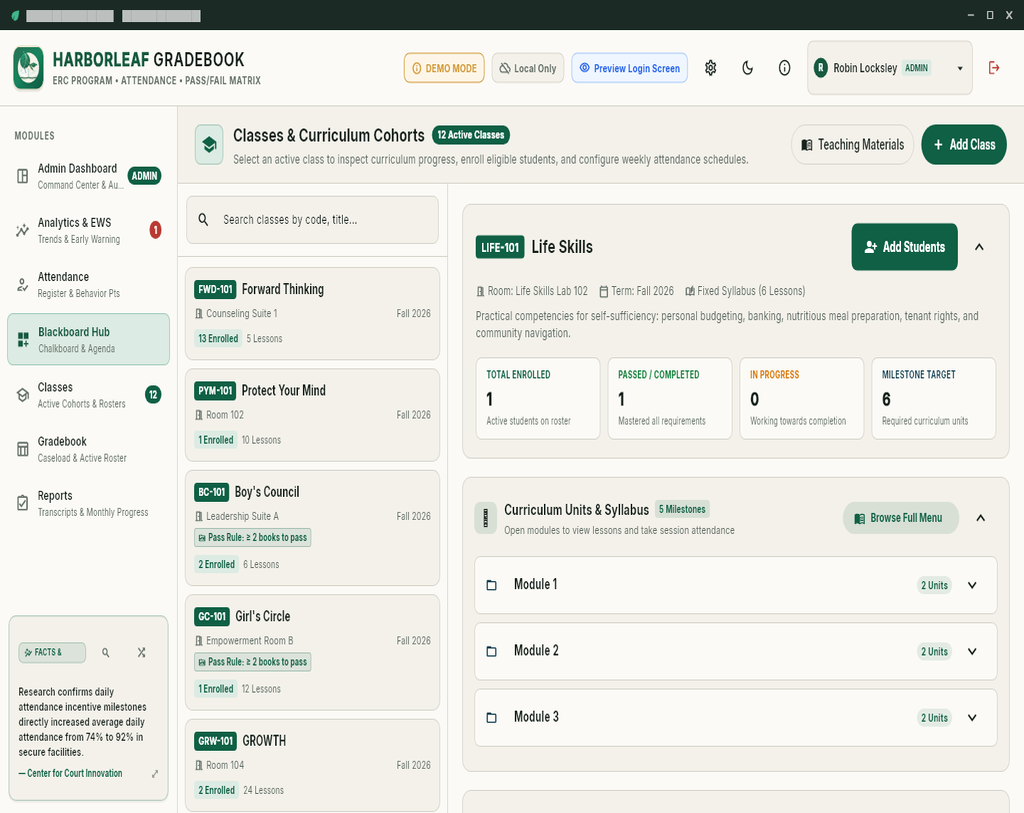
Task: Click the "12 Active Classes" badge
Action: coord(471,135)
